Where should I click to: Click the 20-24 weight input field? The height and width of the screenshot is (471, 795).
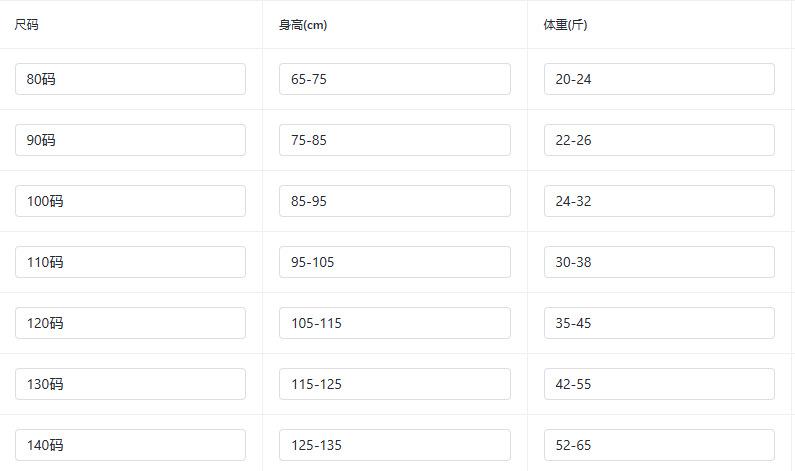point(659,79)
